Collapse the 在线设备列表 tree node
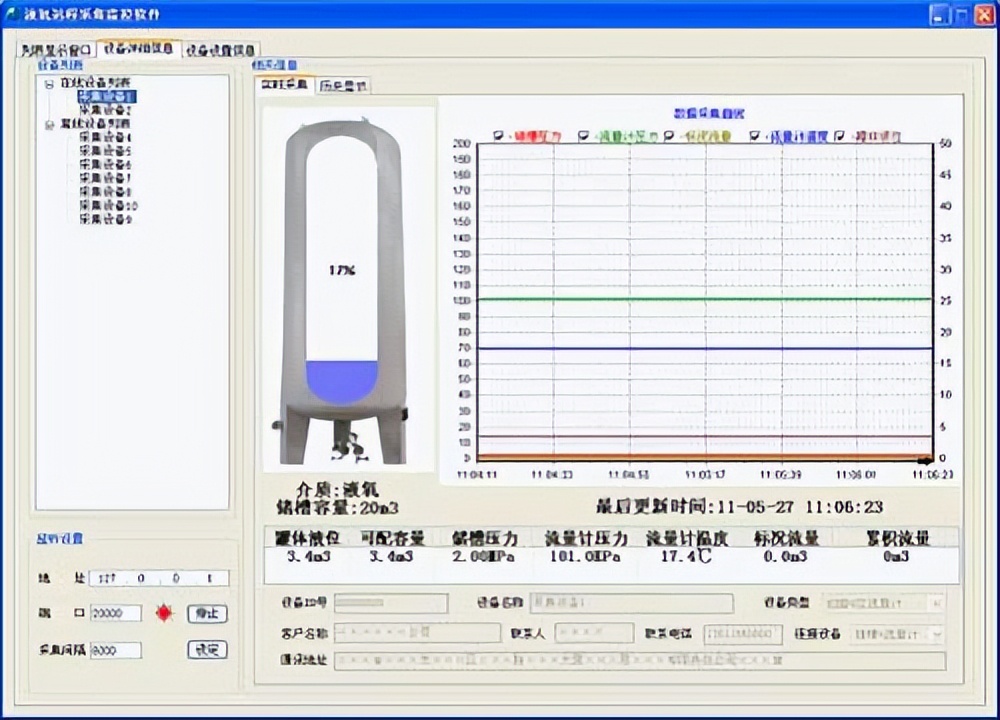Screen dimensions: 1000x720 click(49, 85)
